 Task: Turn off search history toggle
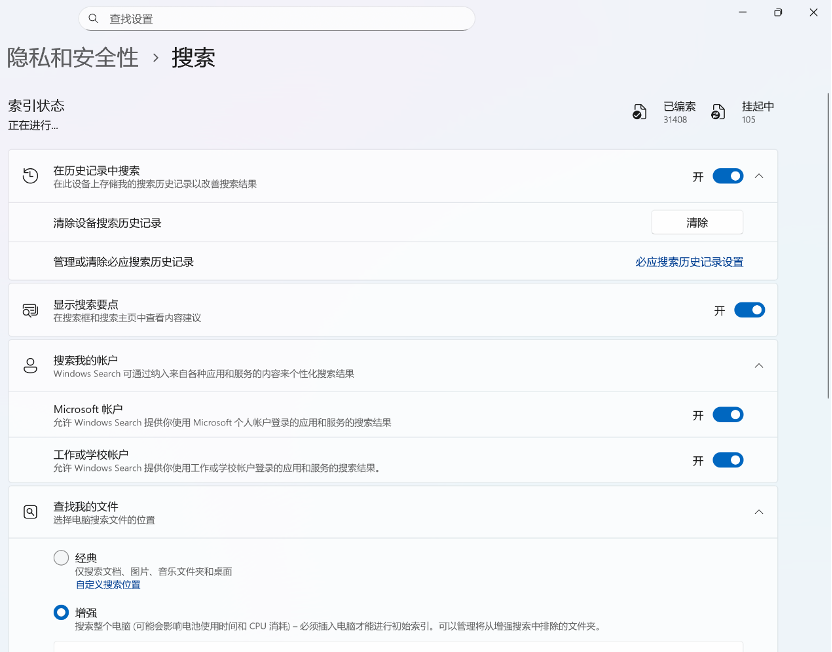click(728, 176)
